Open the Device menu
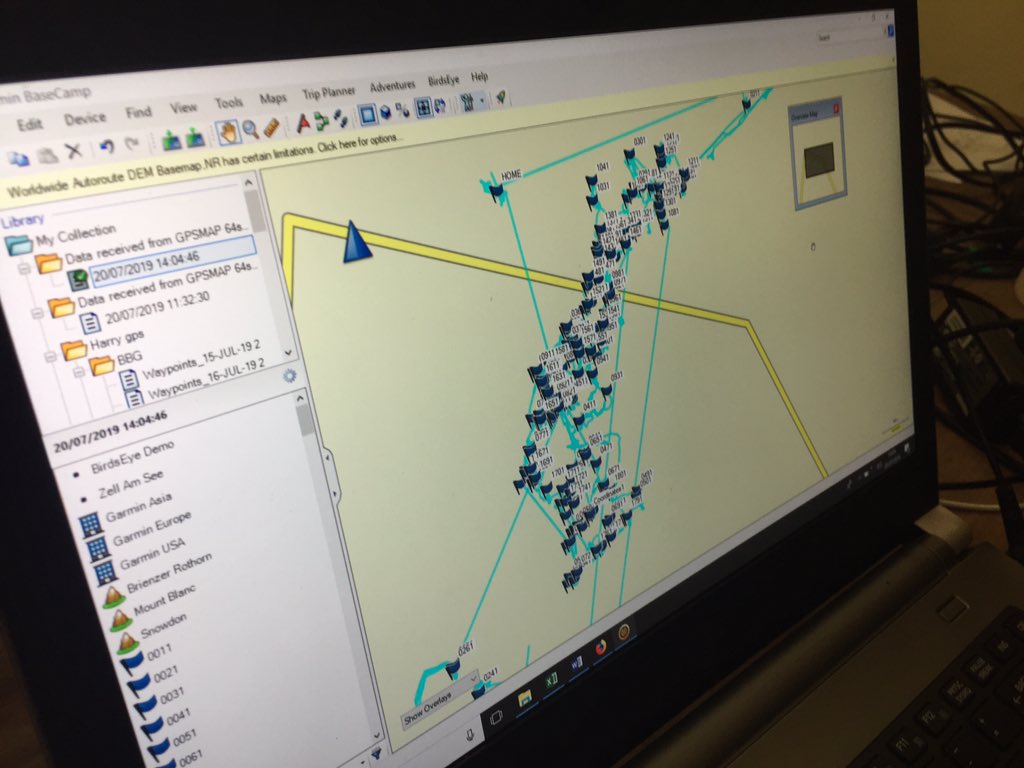Viewport: 1024px width, 768px height. [x=85, y=118]
